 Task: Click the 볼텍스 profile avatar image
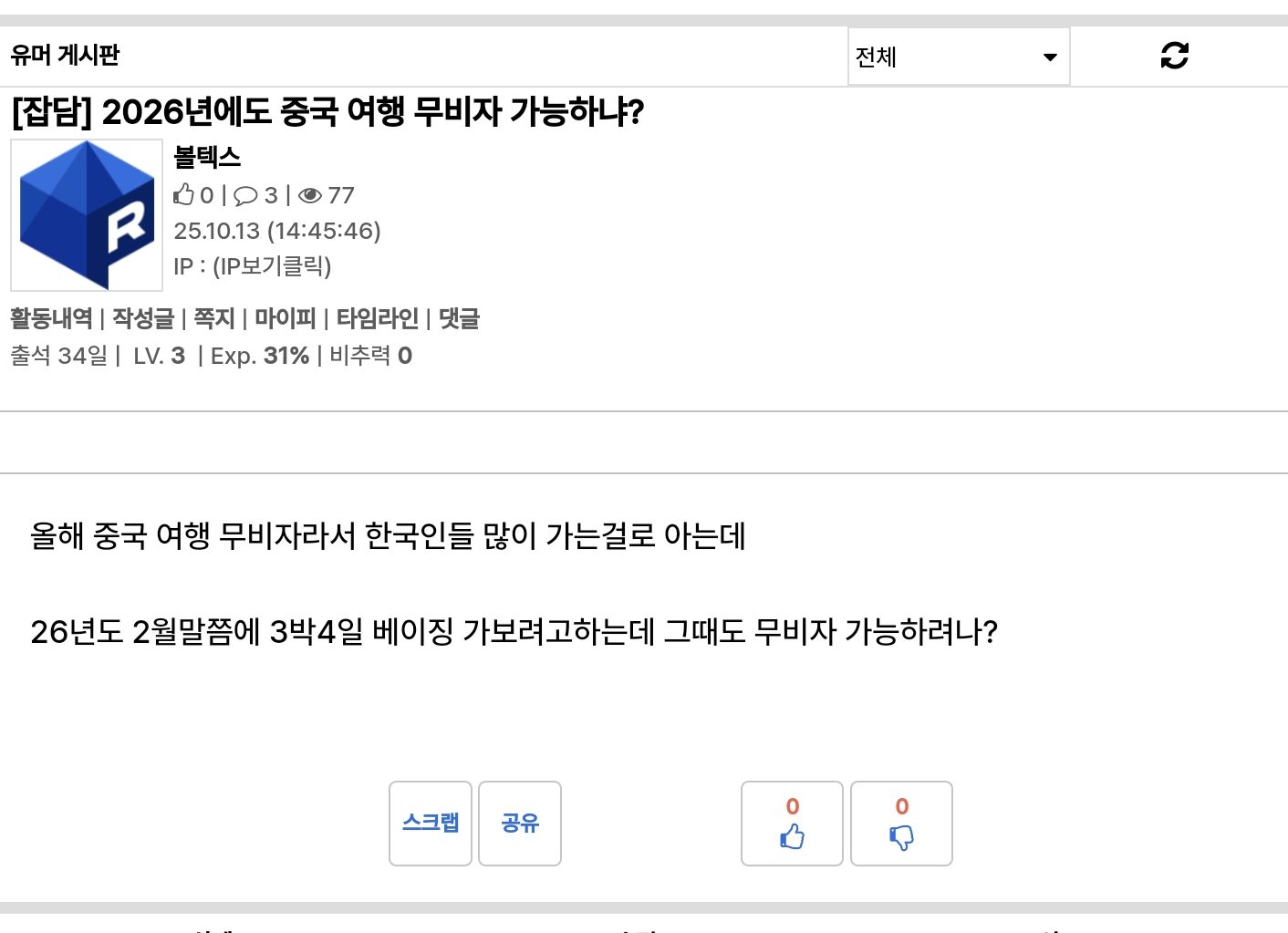pos(87,215)
